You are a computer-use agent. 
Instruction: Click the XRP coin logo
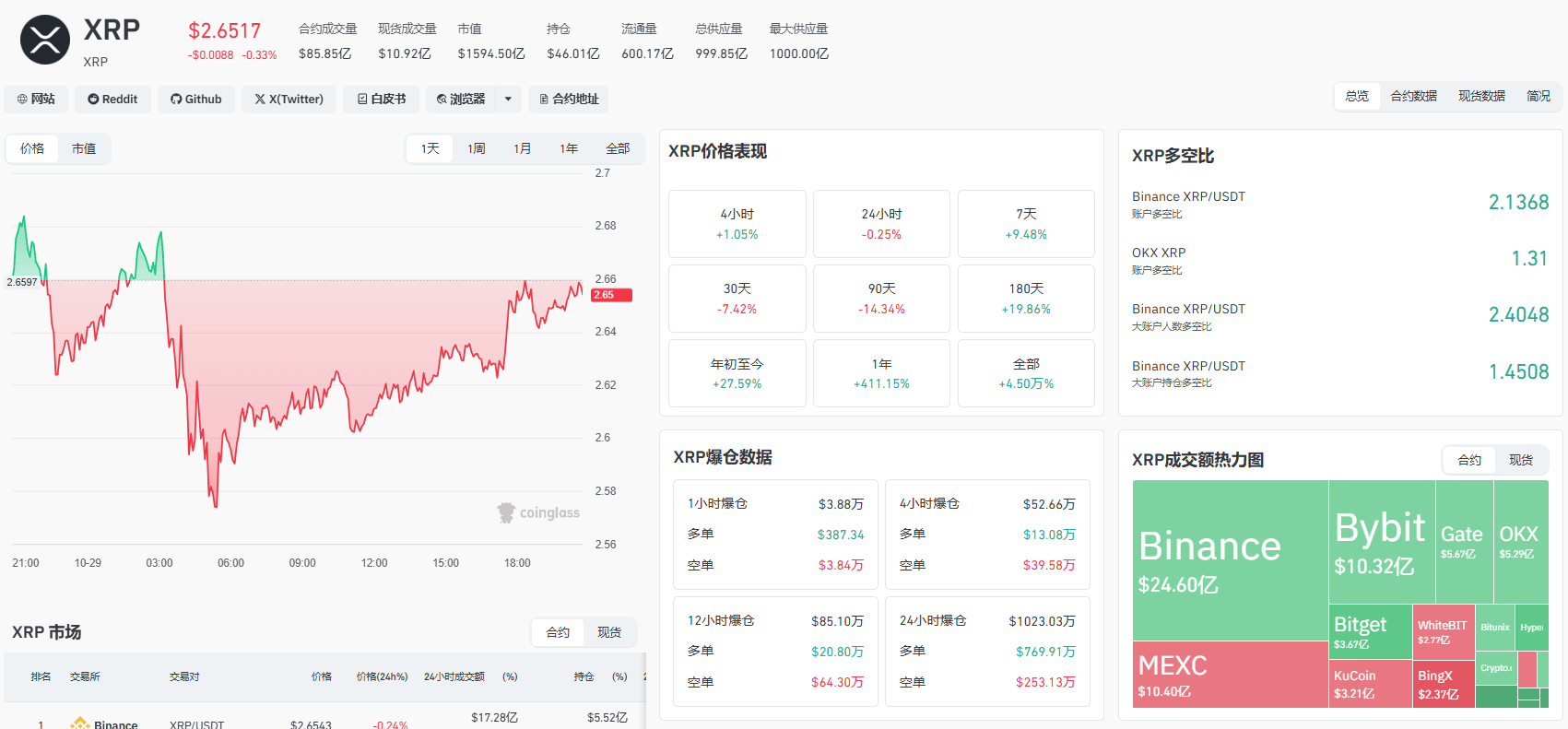pos(45,40)
